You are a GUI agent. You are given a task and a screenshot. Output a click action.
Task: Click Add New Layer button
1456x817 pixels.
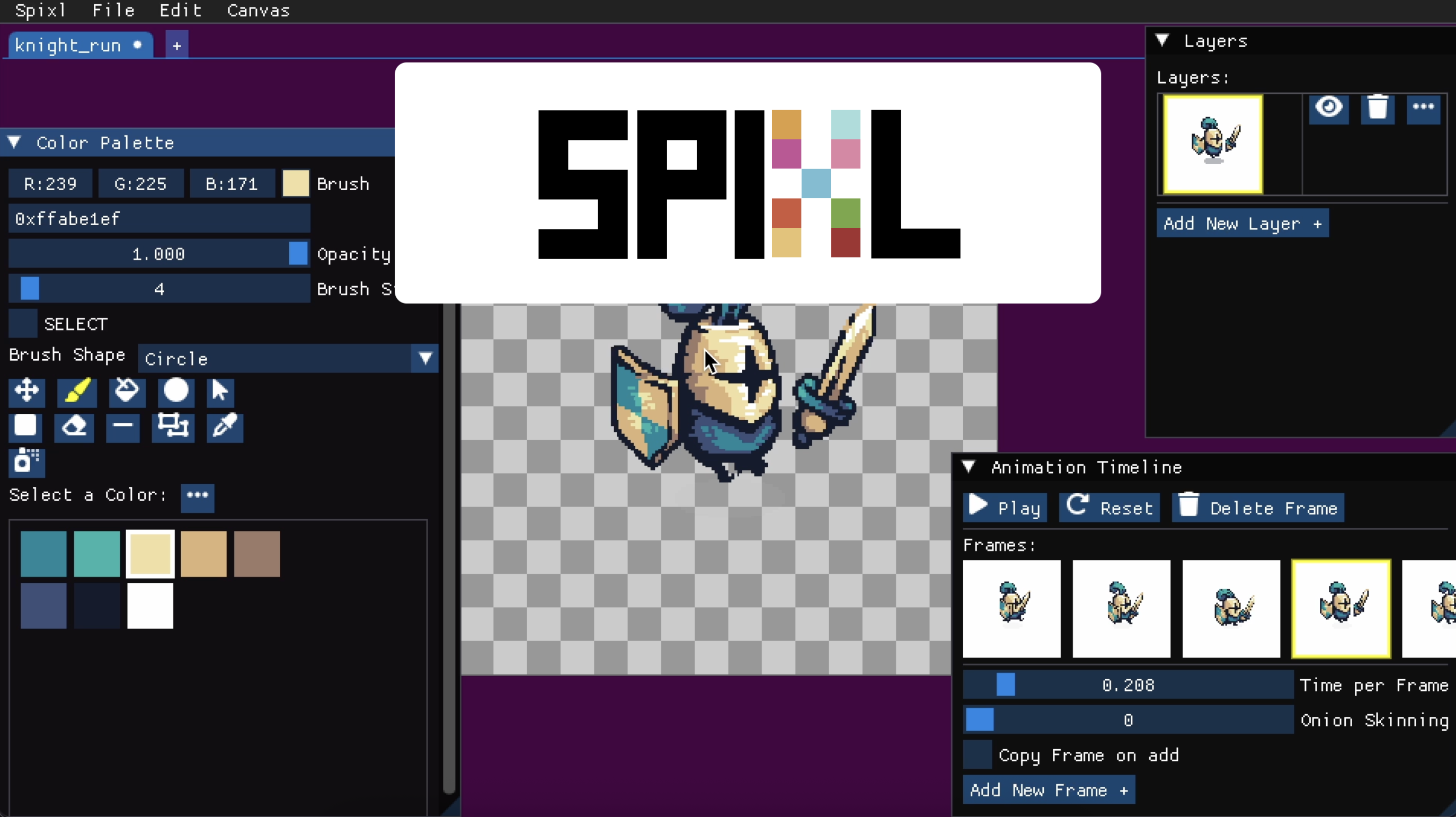click(1242, 224)
